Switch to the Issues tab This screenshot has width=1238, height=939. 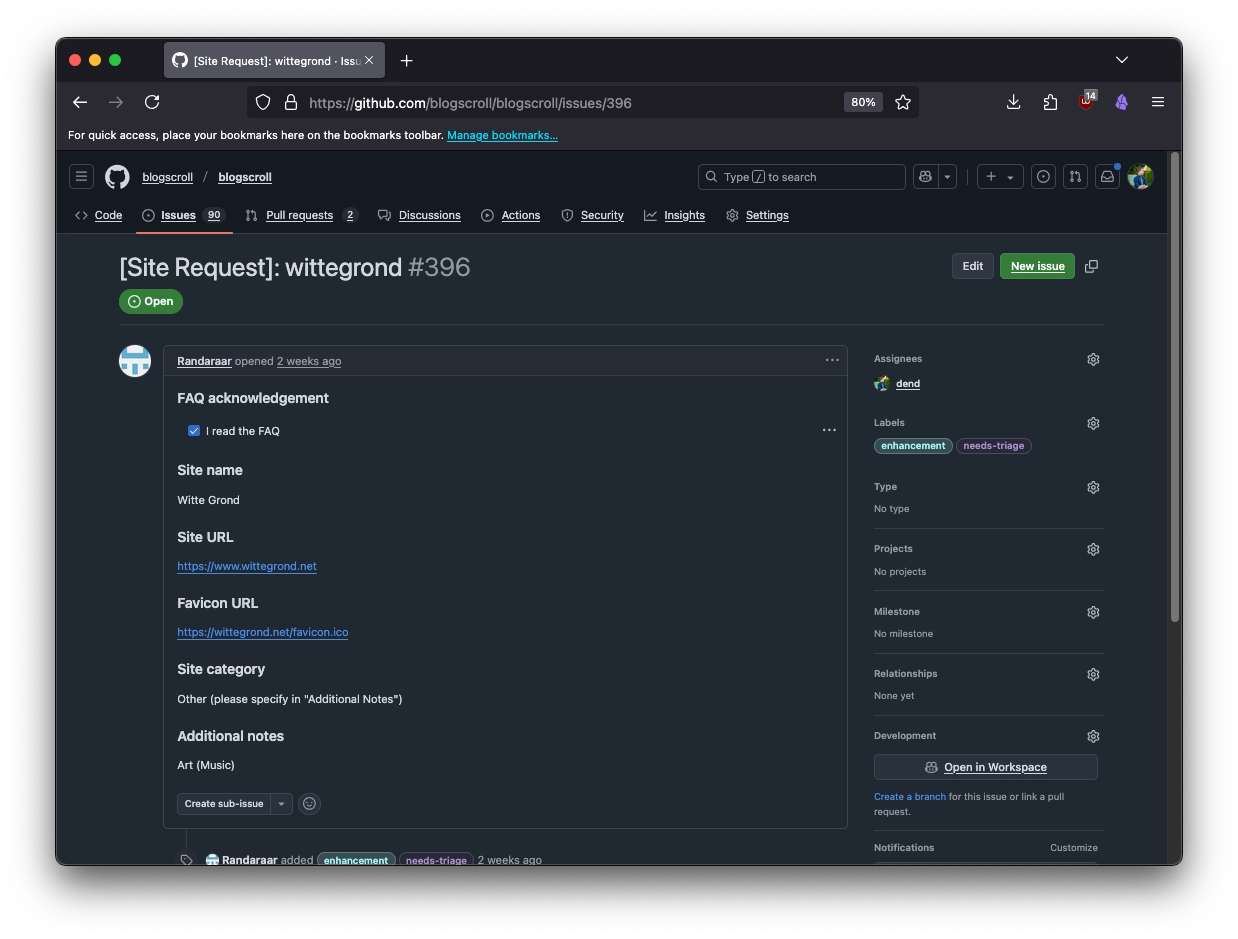pyautogui.click(x=184, y=215)
